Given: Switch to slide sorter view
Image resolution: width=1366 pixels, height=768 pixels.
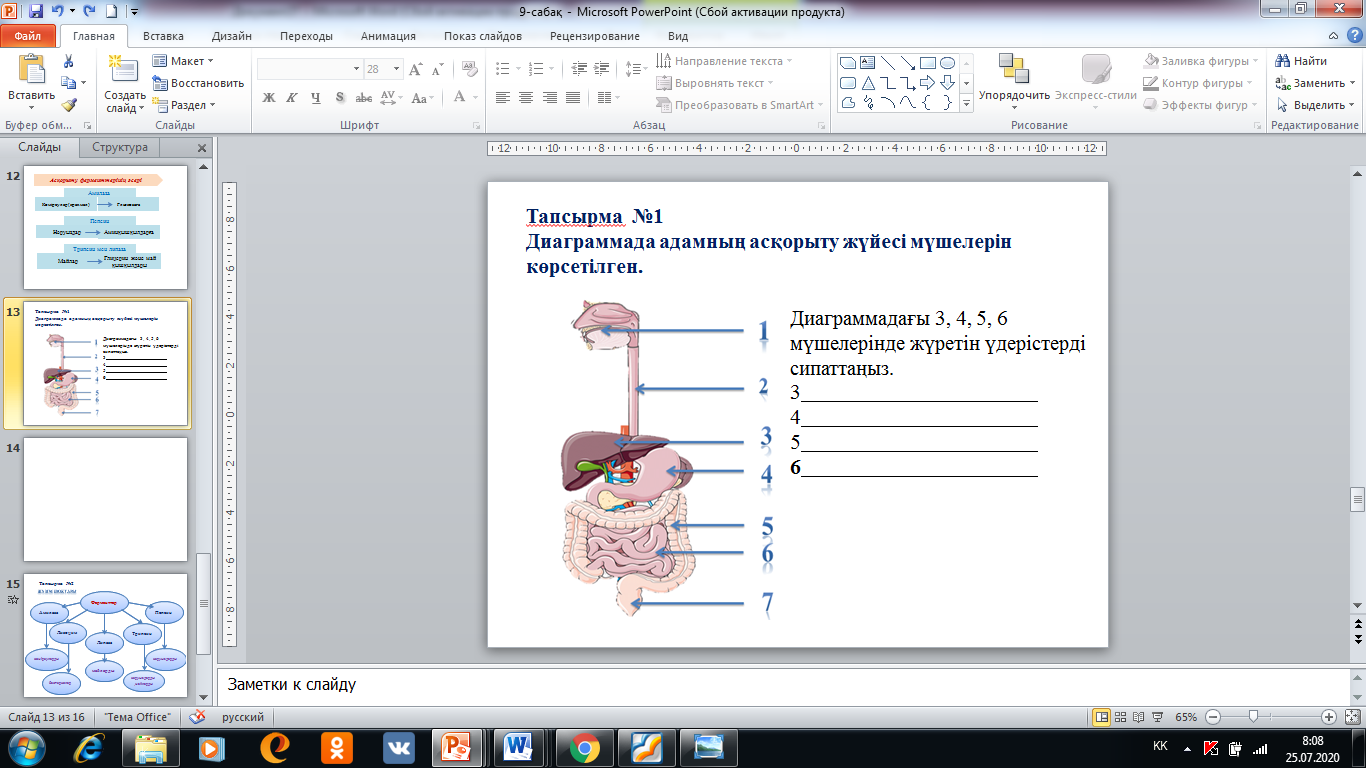Looking at the screenshot, I should 1121,717.
